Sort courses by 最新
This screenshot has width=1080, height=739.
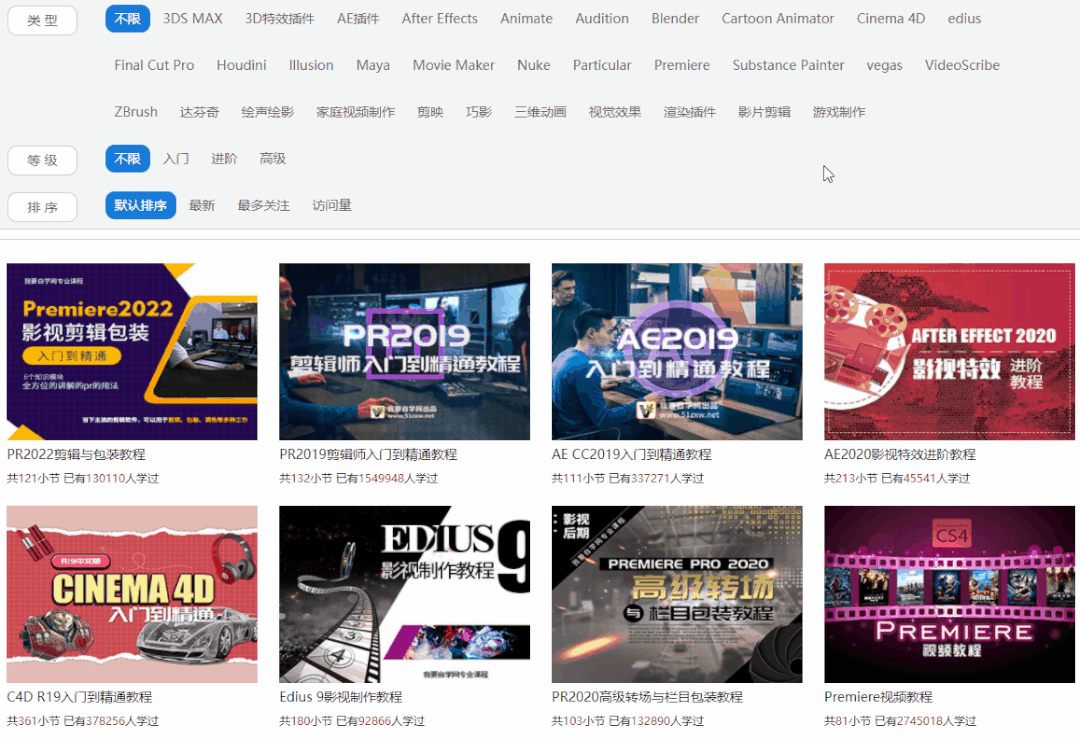coord(202,205)
